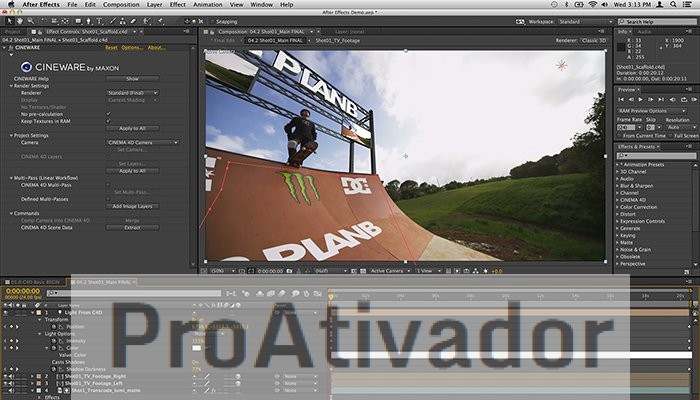Mute audio in Preview panel
Viewport: 700px width, 400px height.
click(672, 100)
